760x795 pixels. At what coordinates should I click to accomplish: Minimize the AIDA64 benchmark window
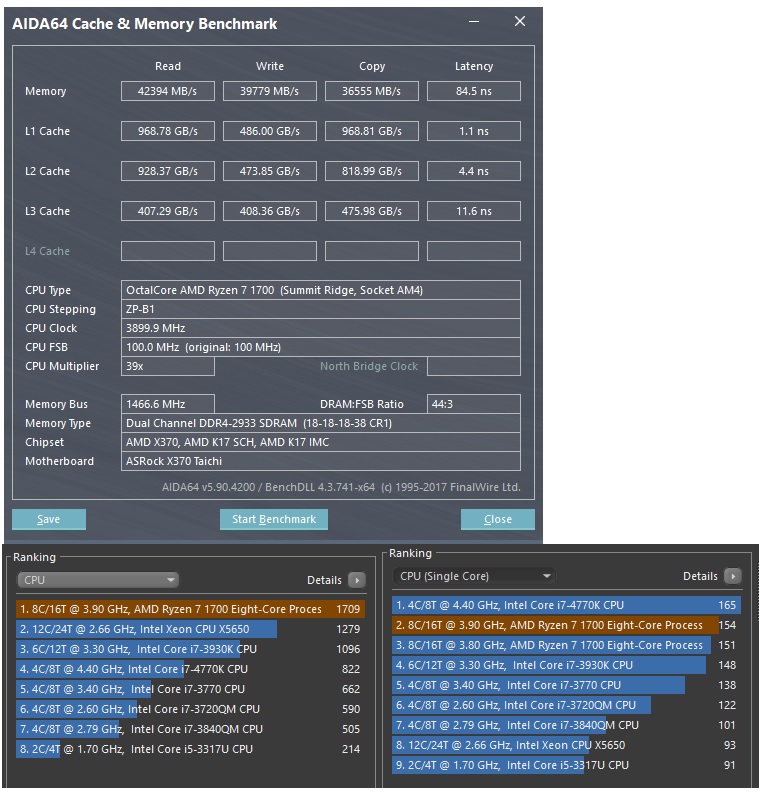point(474,22)
